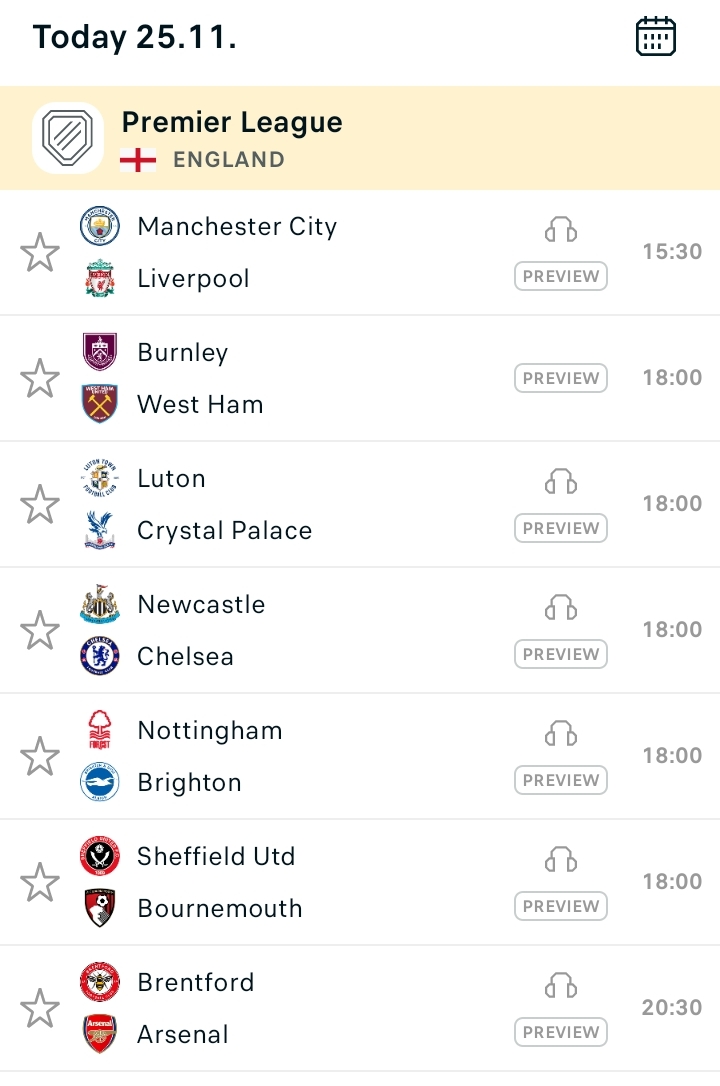The image size is (720, 1086).
Task: Open the Premier League England header
Action: [360, 138]
